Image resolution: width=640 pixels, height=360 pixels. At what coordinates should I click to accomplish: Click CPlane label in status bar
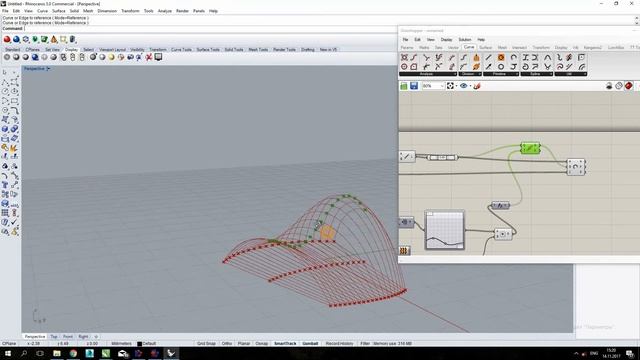pos(9,344)
